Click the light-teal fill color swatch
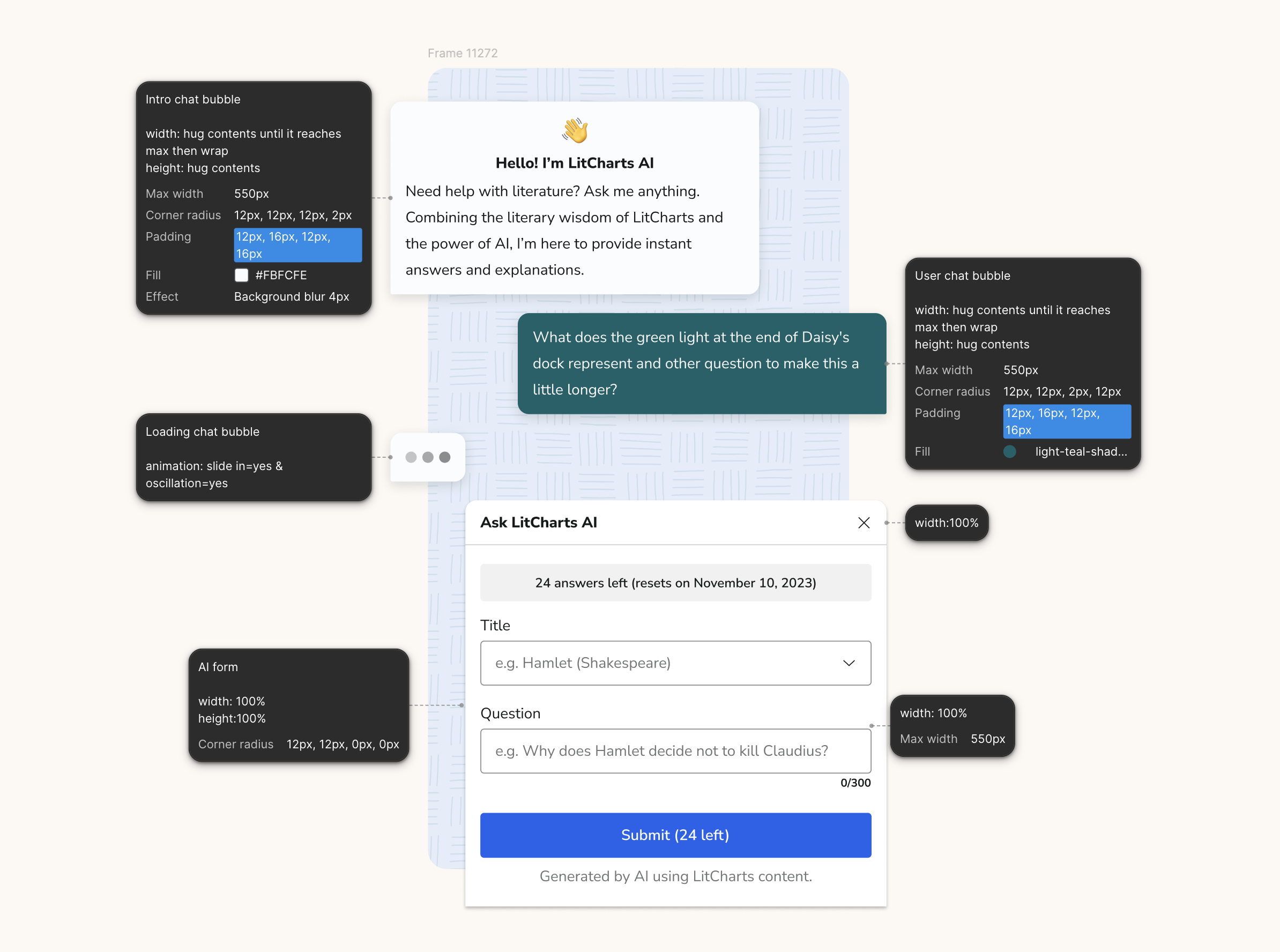Screen dimensions: 1280x952 1010,452
